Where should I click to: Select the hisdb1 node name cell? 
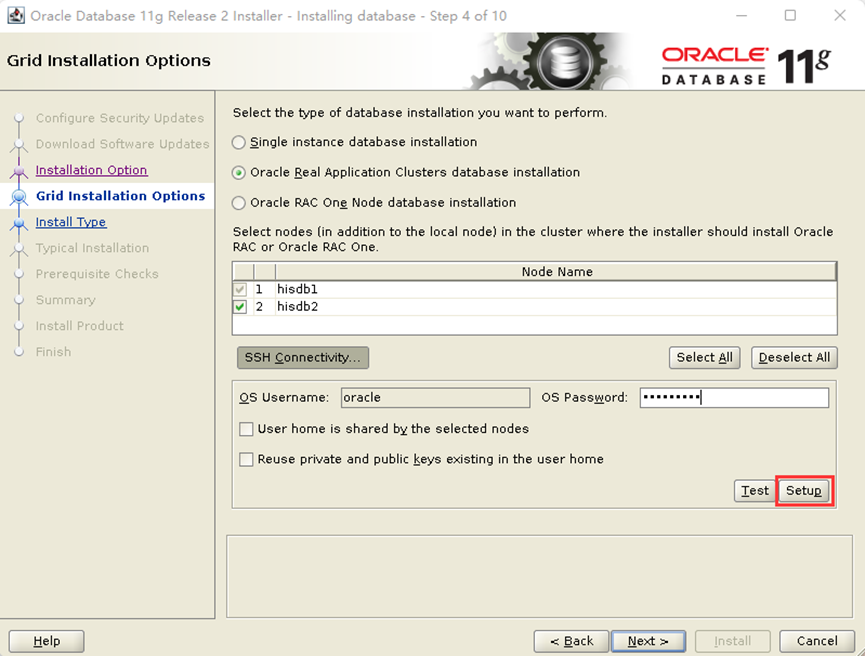point(556,289)
